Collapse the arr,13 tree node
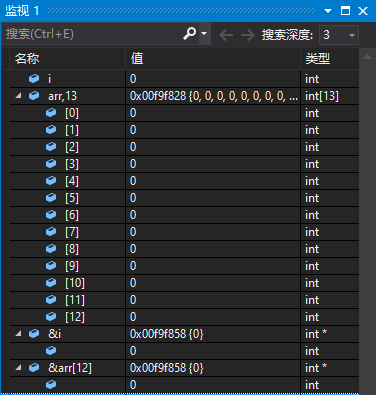The height and width of the screenshot is (395, 376). pyautogui.click(x=18, y=96)
